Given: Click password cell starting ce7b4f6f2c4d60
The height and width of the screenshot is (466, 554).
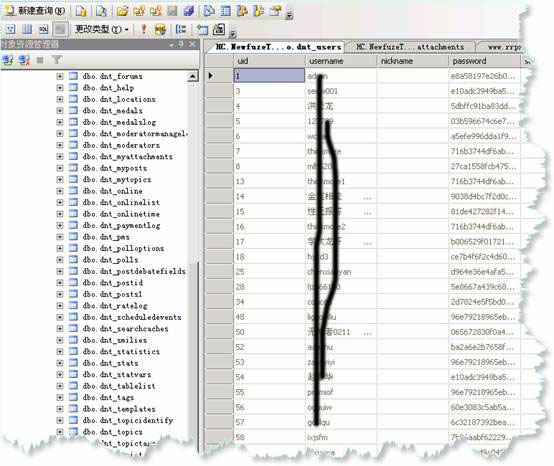Looking at the screenshot, I should click(x=484, y=257).
